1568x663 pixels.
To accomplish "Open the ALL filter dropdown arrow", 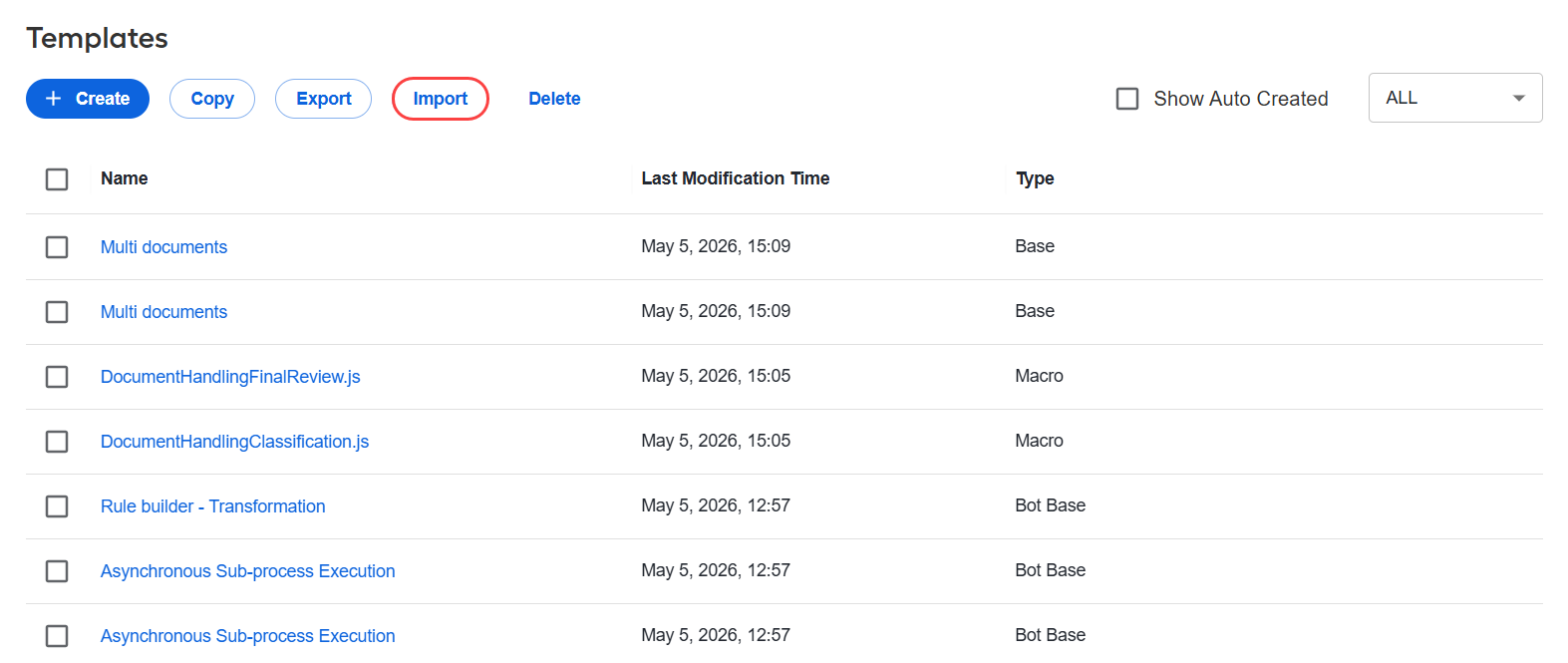I will 1518,98.
